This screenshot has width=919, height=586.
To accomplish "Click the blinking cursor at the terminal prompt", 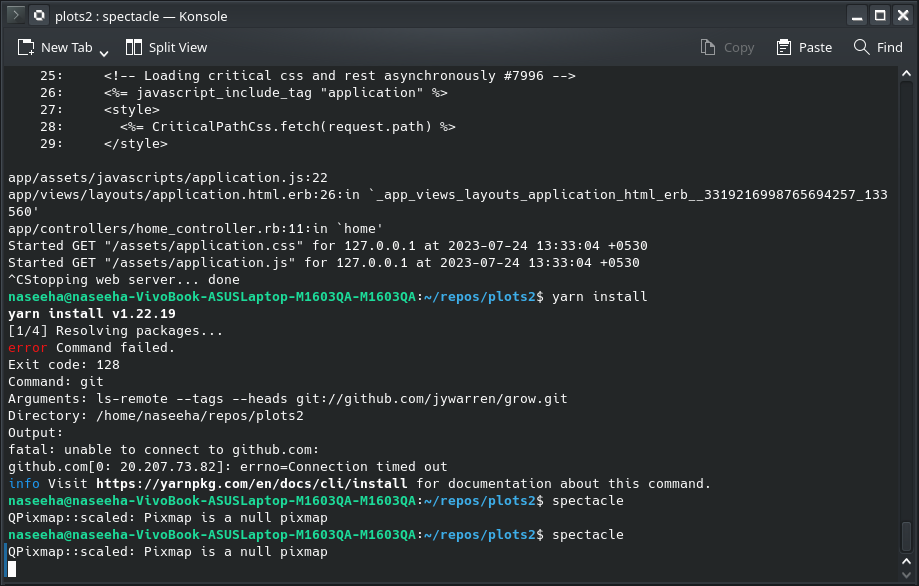I will [11, 568].
